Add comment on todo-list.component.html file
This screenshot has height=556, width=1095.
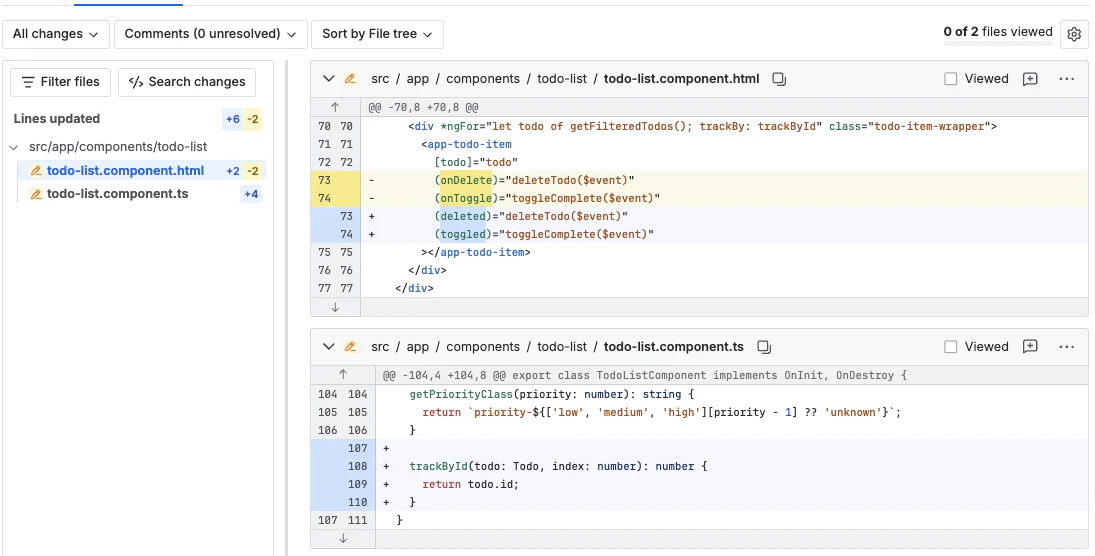1030,79
